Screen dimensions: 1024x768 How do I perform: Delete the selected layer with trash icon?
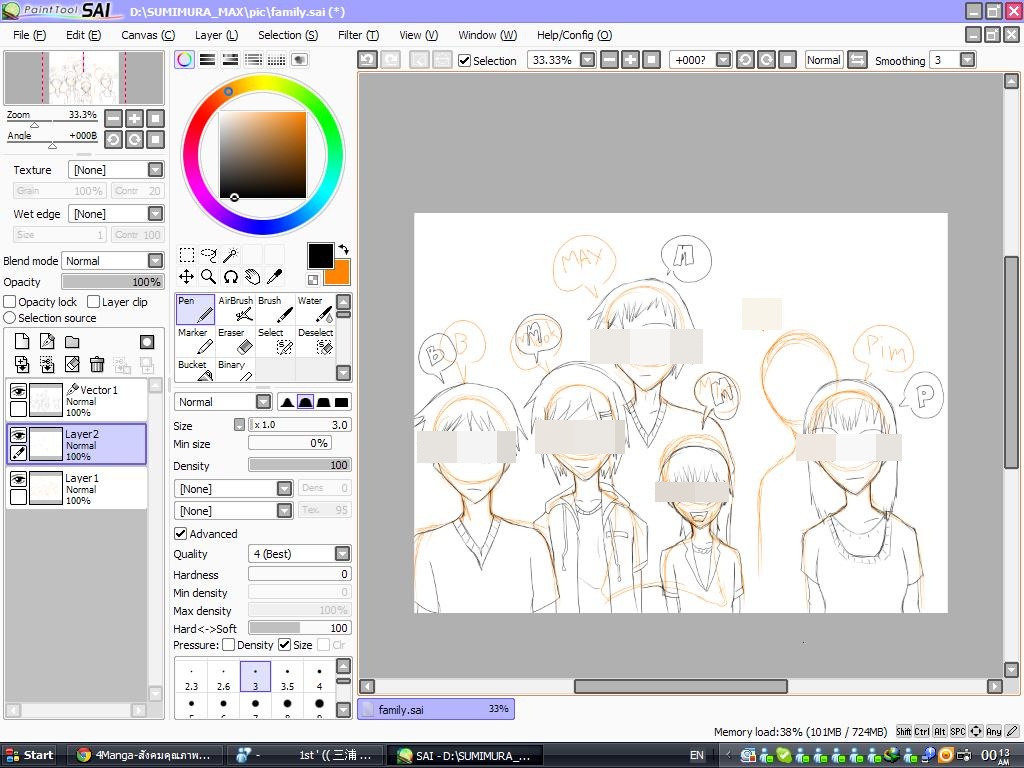(x=97, y=364)
